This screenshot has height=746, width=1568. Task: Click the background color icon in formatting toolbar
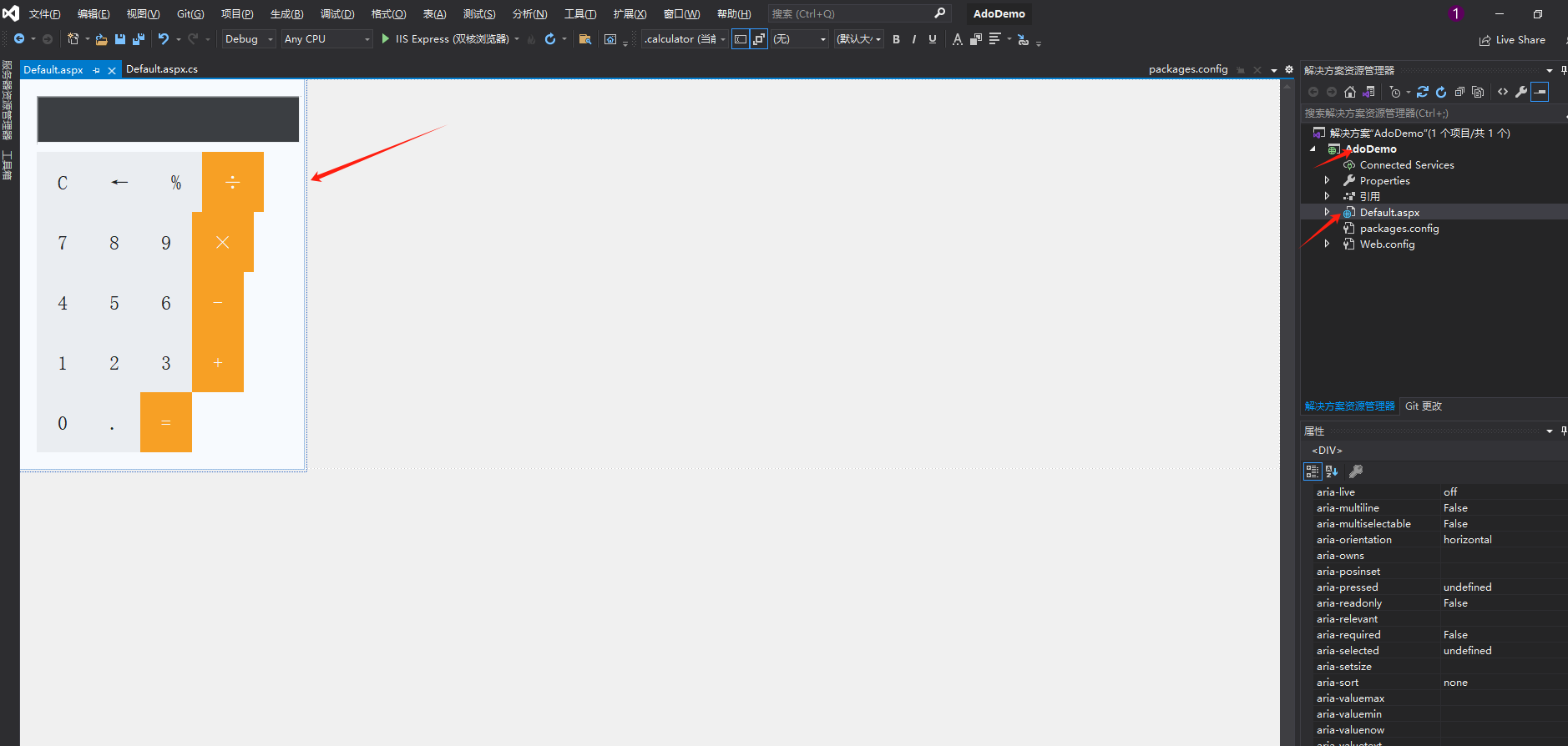point(975,39)
